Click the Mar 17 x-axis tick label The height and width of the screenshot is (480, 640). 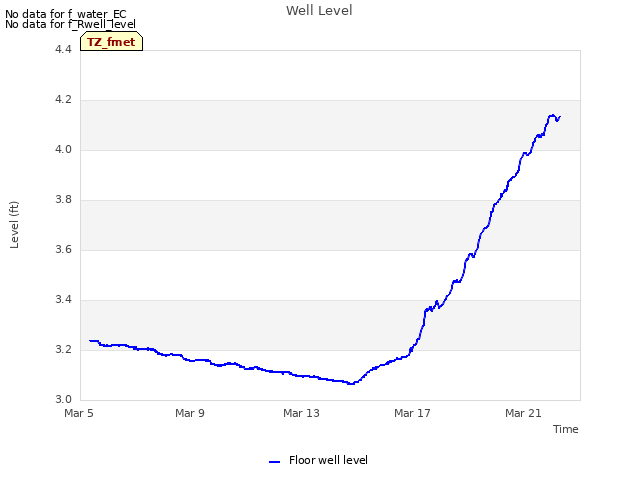coord(412,413)
